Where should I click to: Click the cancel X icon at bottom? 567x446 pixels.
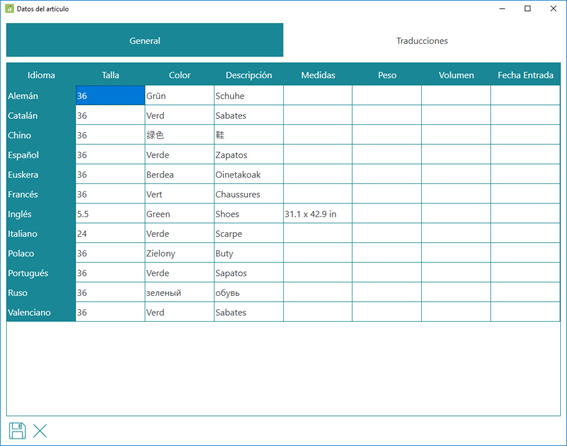40,431
